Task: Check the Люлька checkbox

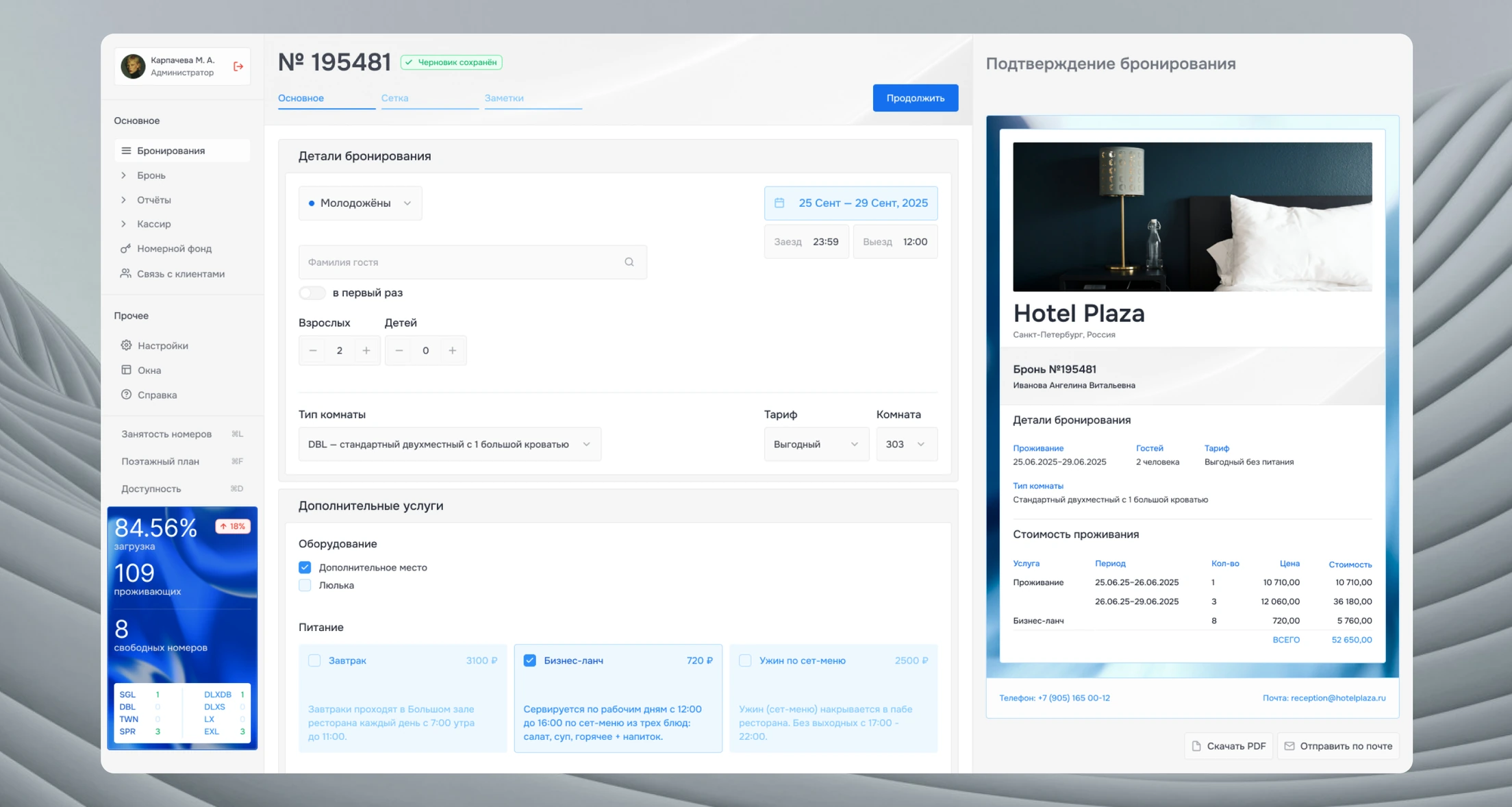Action: (x=305, y=585)
